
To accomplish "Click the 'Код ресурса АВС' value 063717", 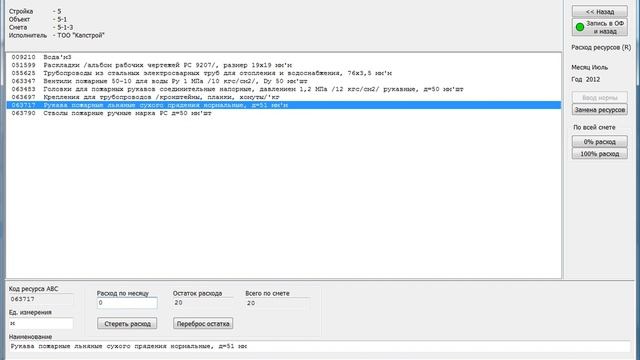I will click(41, 299).
